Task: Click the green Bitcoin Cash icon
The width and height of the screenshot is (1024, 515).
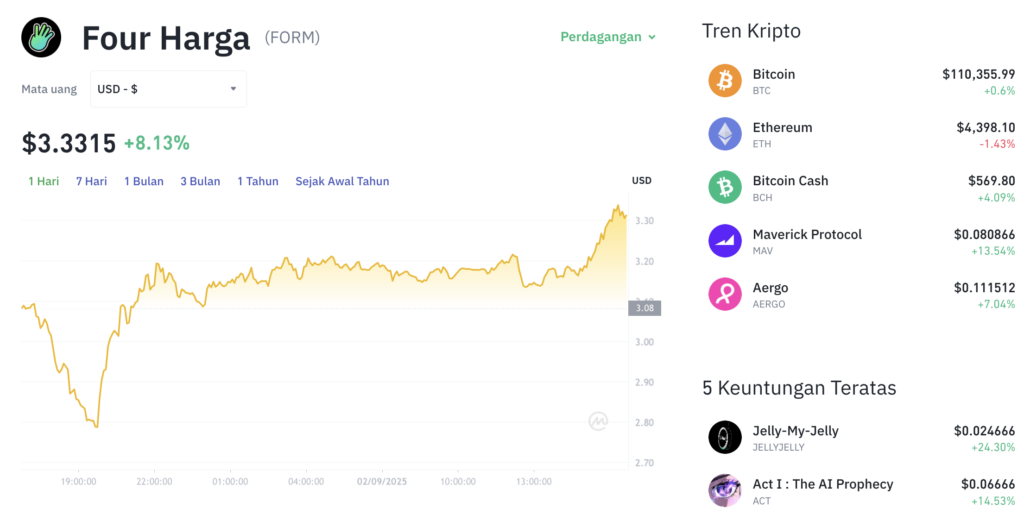Action: (725, 187)
